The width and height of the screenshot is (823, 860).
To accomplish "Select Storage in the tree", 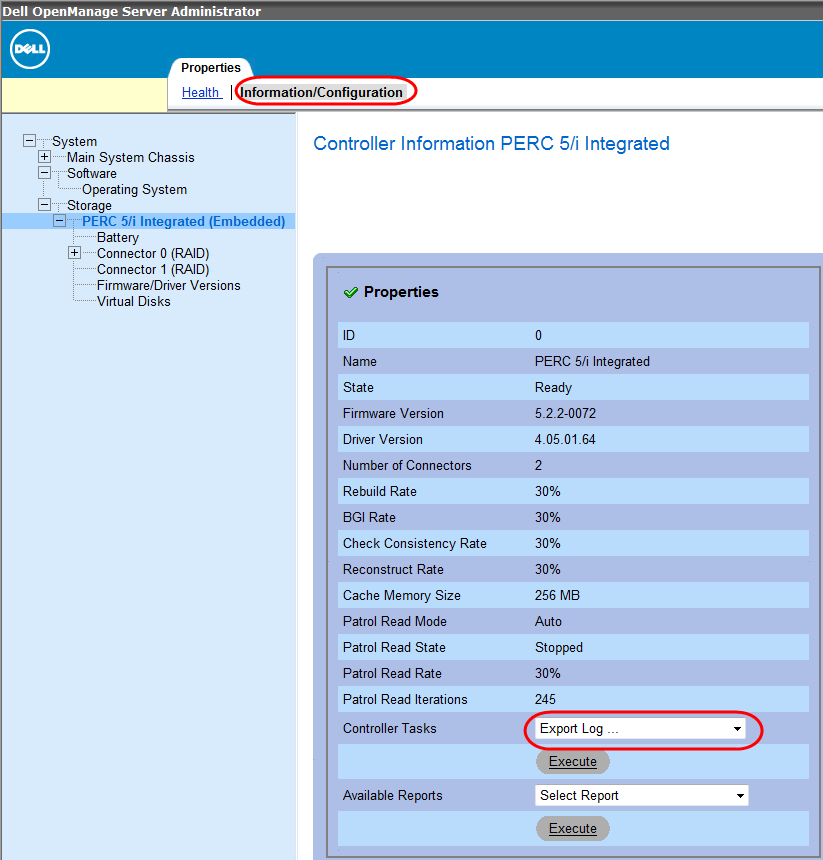I will click(89, 206).
